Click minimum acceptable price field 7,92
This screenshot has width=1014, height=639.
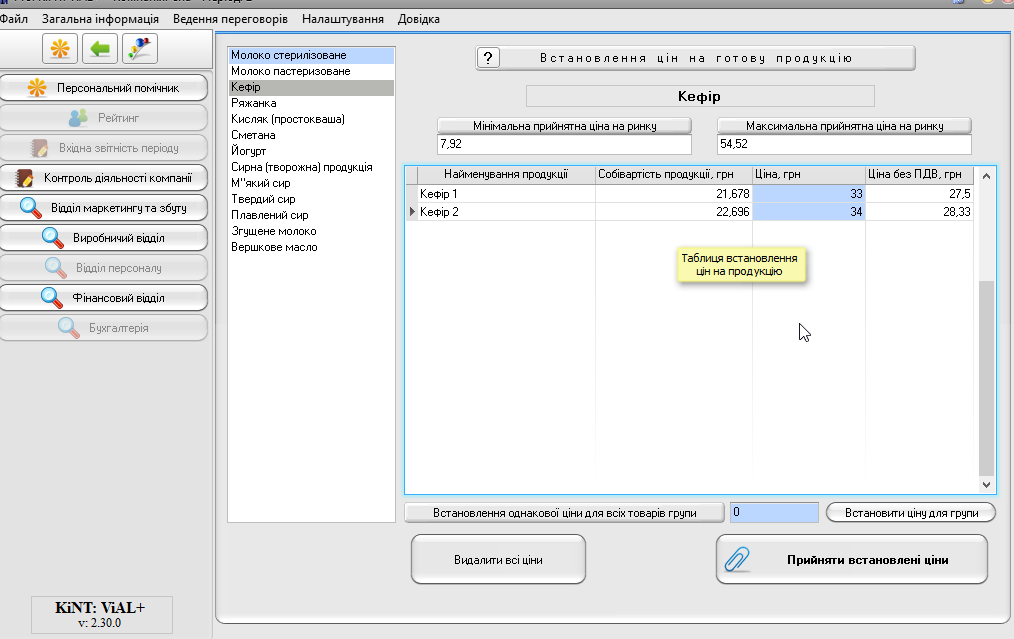point(564,144)
